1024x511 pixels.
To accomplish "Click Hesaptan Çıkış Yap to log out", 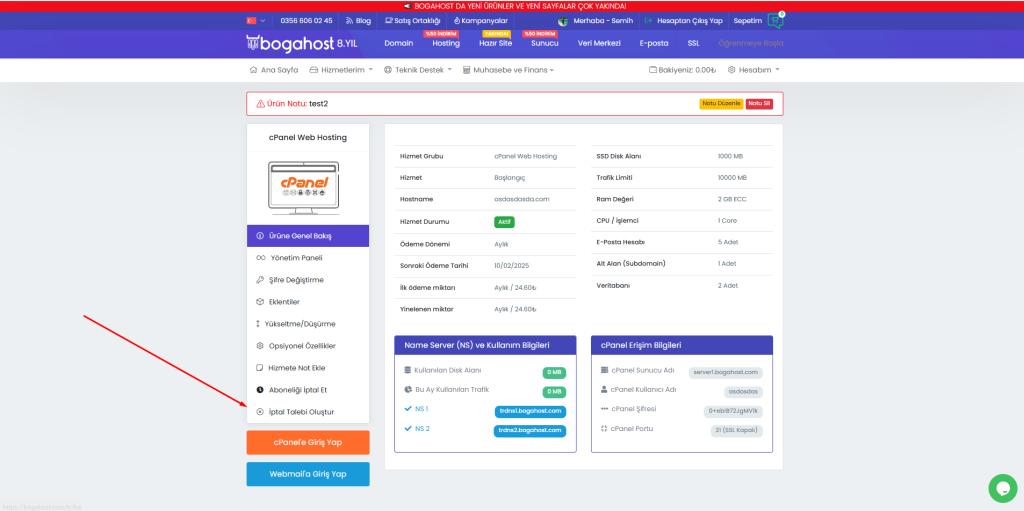I will coord(683,20).
